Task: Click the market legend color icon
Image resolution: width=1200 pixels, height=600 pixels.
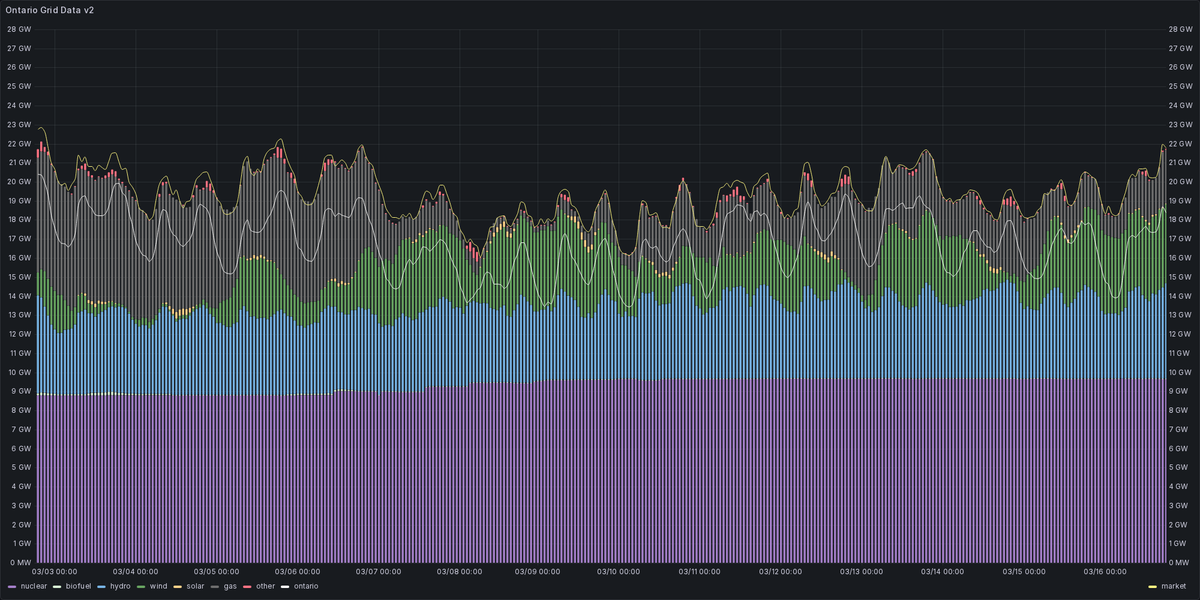Action: 1151,586
